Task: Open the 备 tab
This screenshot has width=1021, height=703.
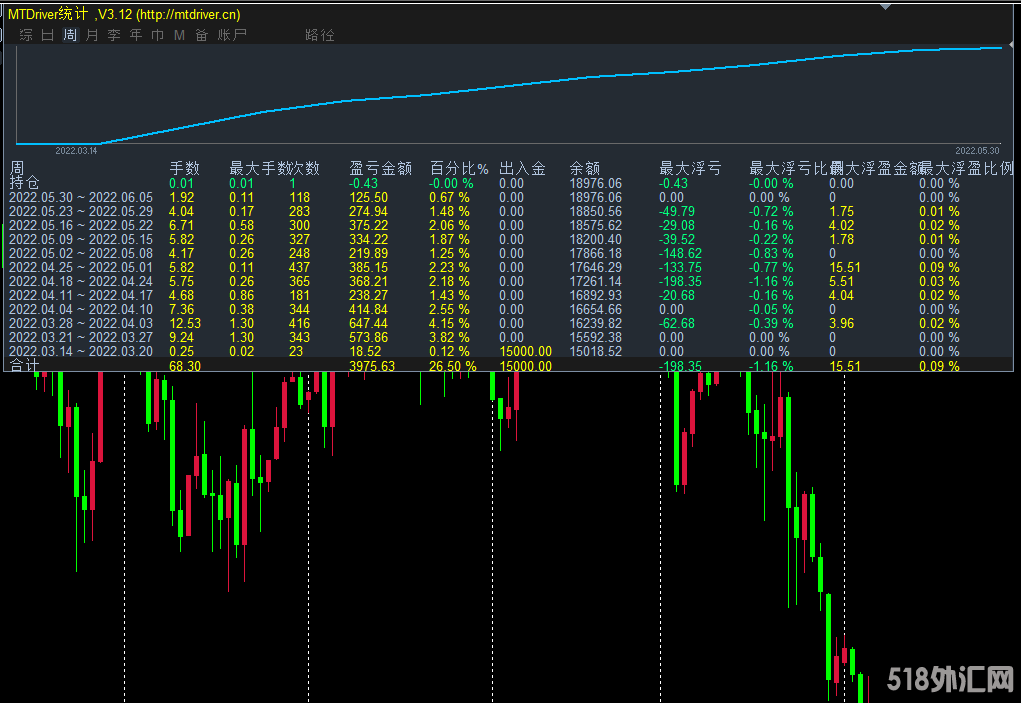Action: [x=201, y=35]
